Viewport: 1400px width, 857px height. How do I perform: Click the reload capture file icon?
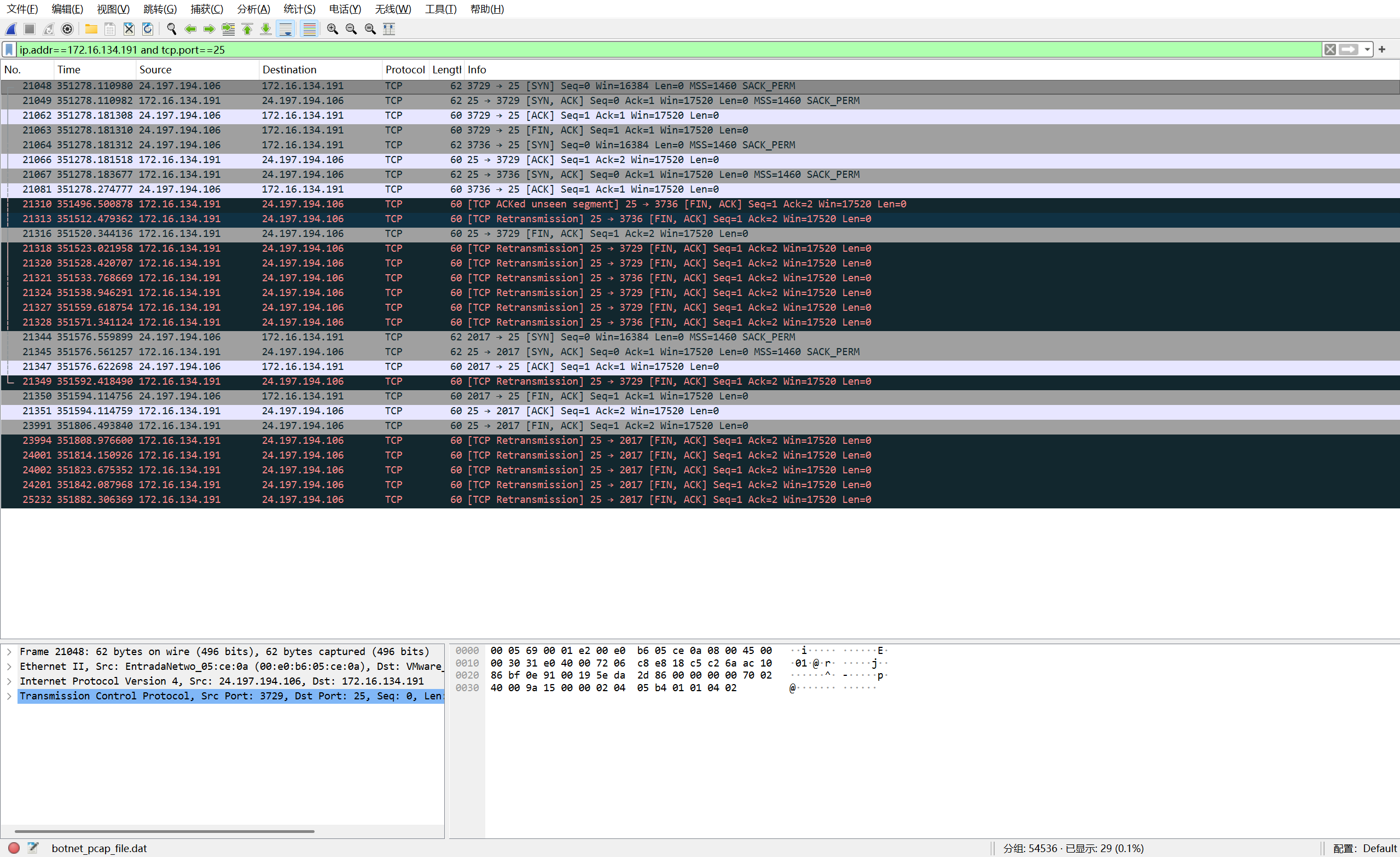[148, 29]
